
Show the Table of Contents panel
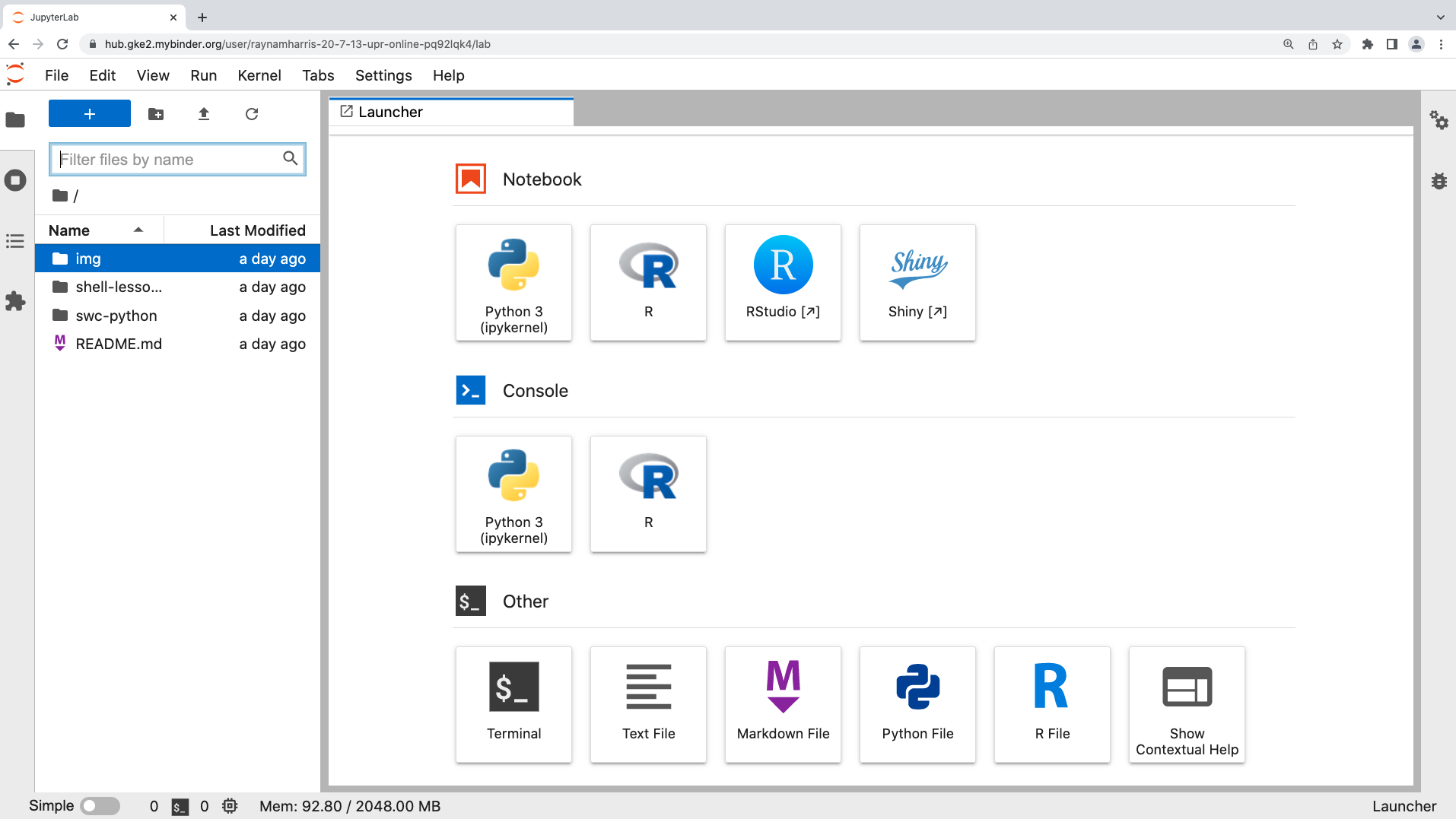(15, 241)
